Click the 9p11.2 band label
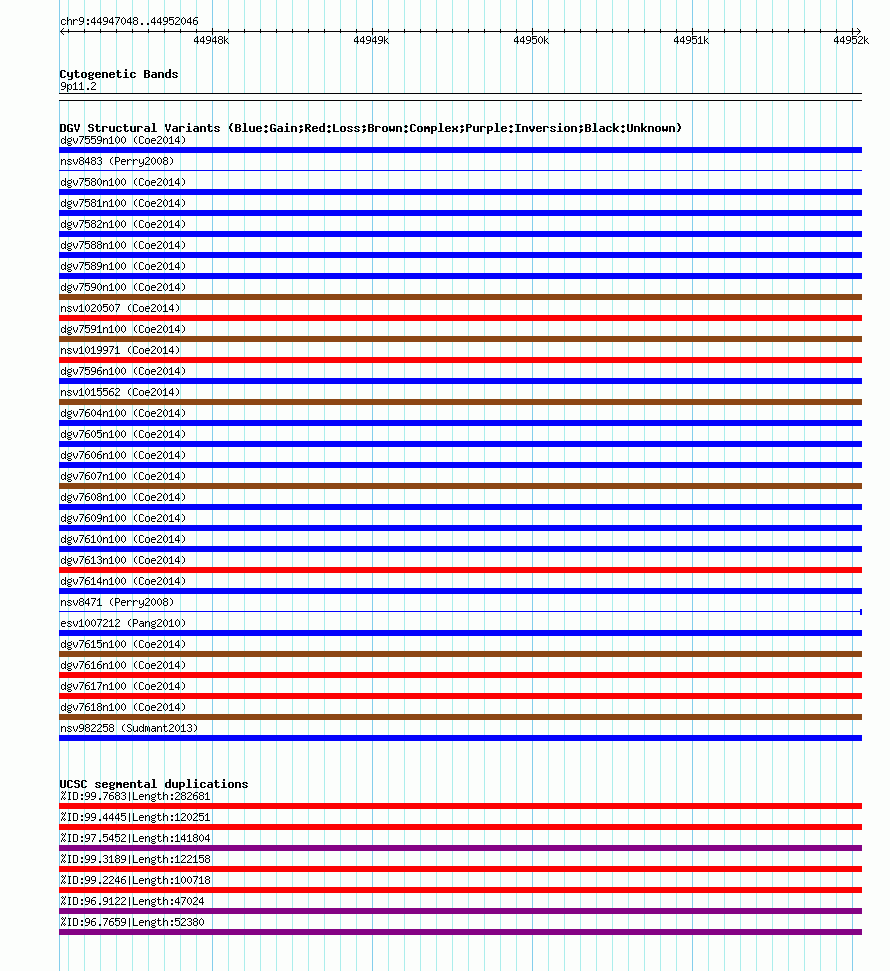The width and height of the screenshot is (890, 971). [78, 86]
